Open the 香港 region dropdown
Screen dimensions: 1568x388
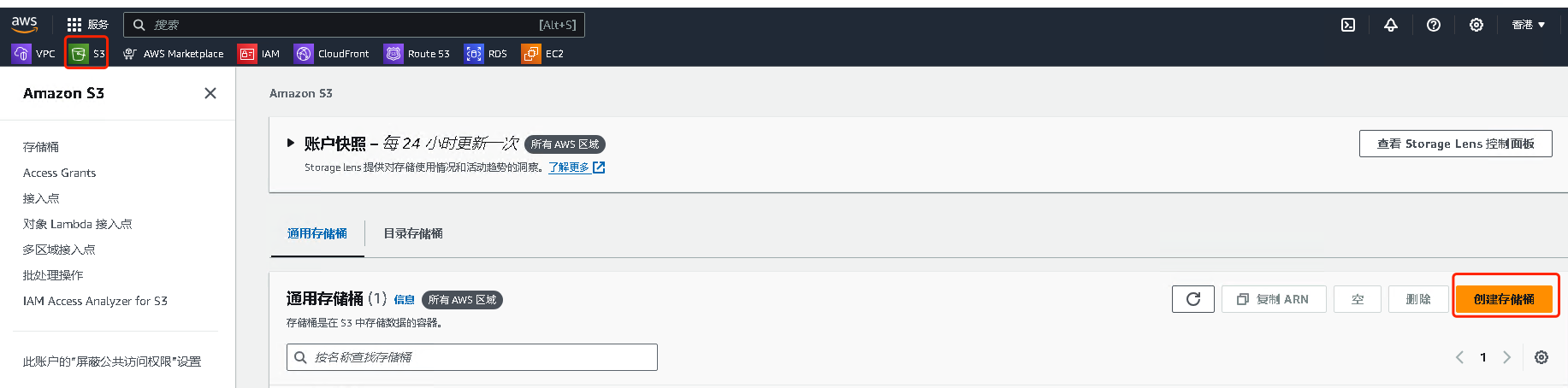point(1529,25)
